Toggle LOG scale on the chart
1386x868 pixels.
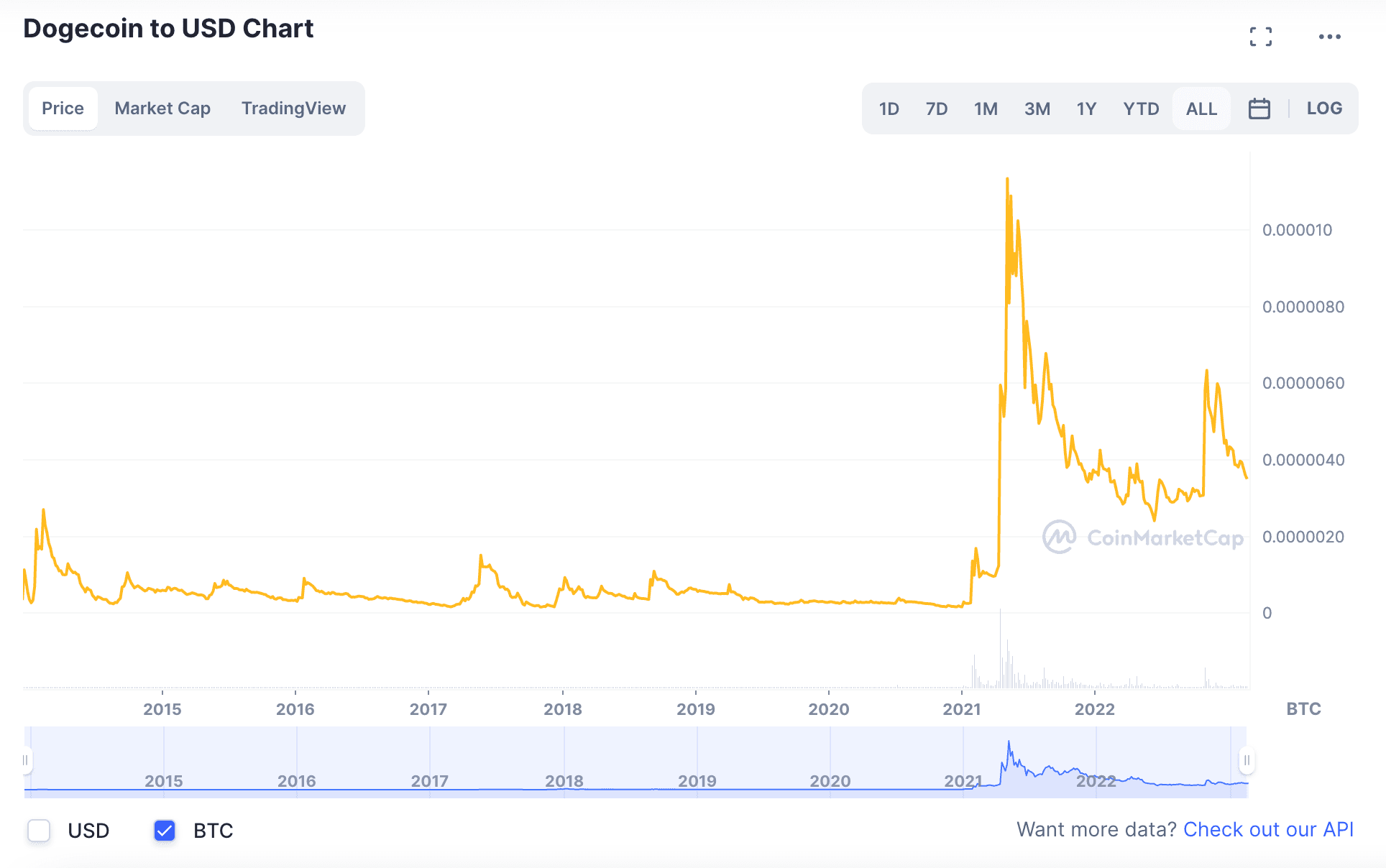[x=1324, y=108]
